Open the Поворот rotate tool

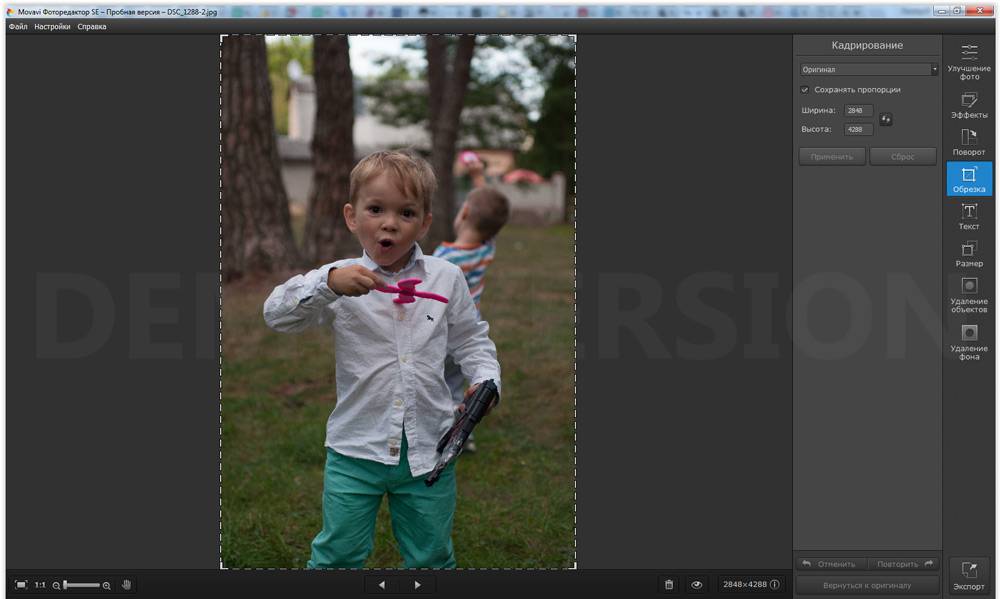[x=969, y=142]
